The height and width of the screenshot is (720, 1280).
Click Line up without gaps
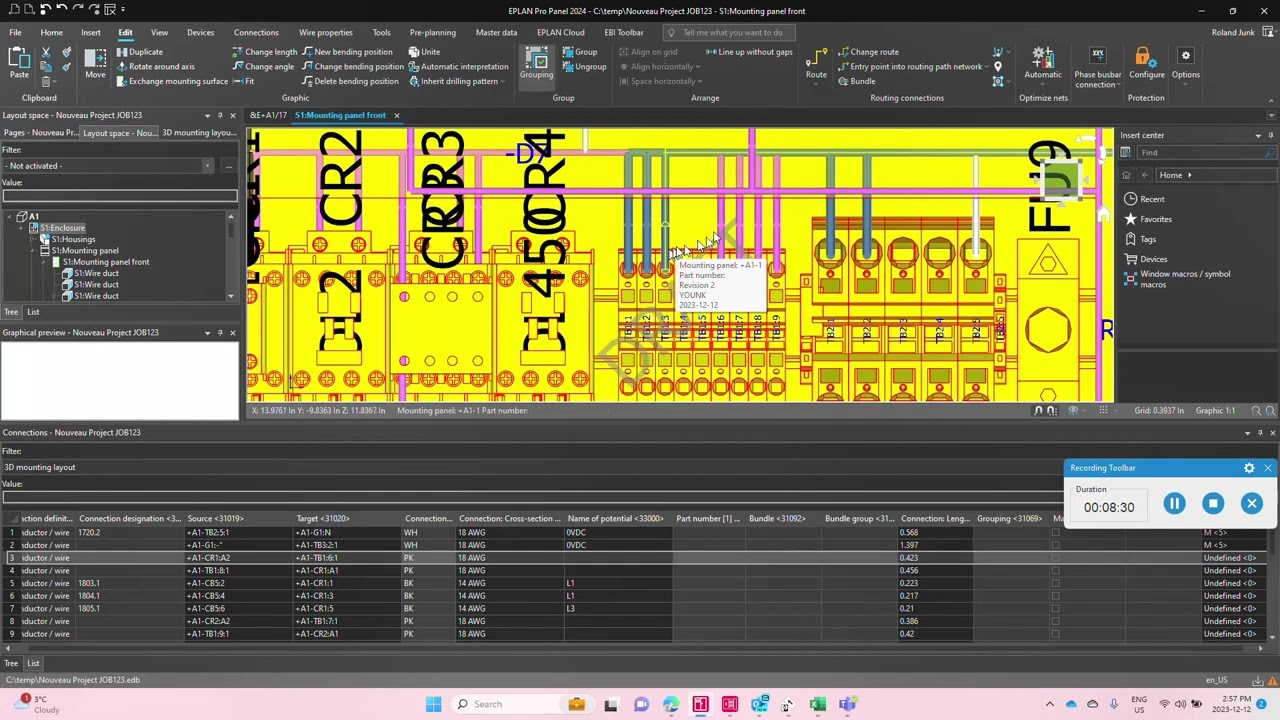[749, 52]
